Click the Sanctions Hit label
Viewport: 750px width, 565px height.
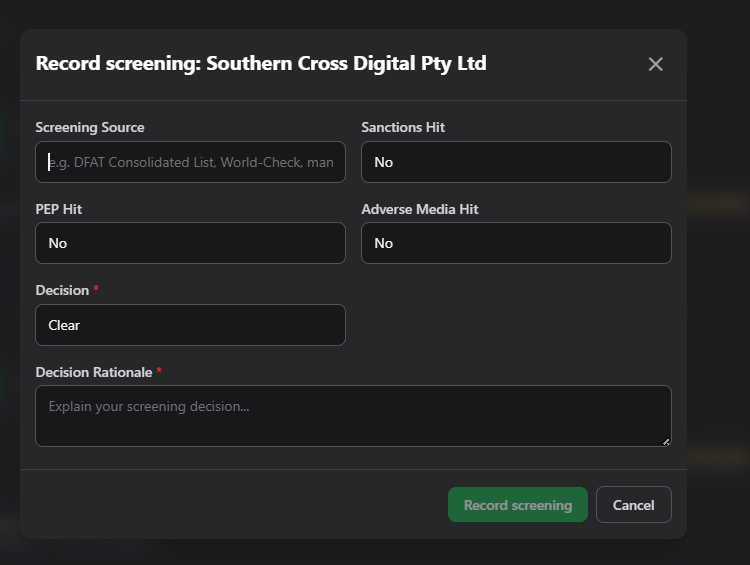[x=403, y=127]
